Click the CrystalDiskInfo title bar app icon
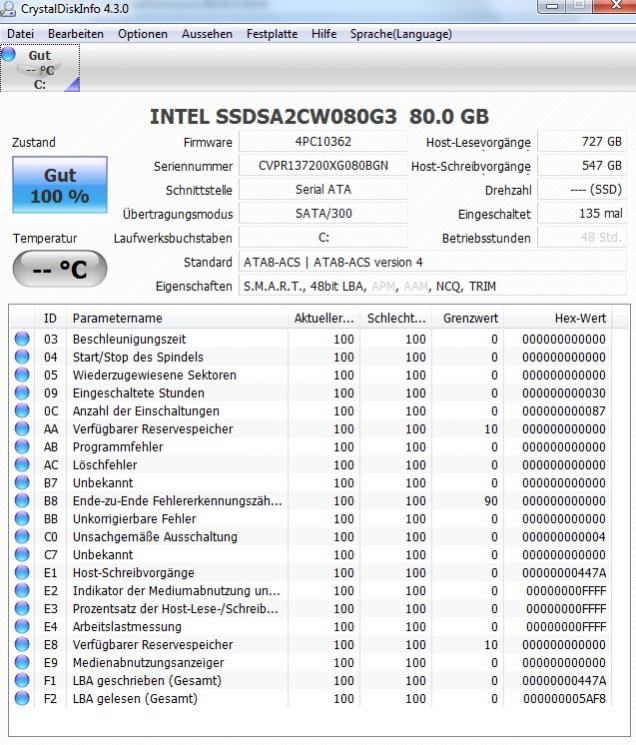This screenshot has width=636, height=745. pos(9,8)
